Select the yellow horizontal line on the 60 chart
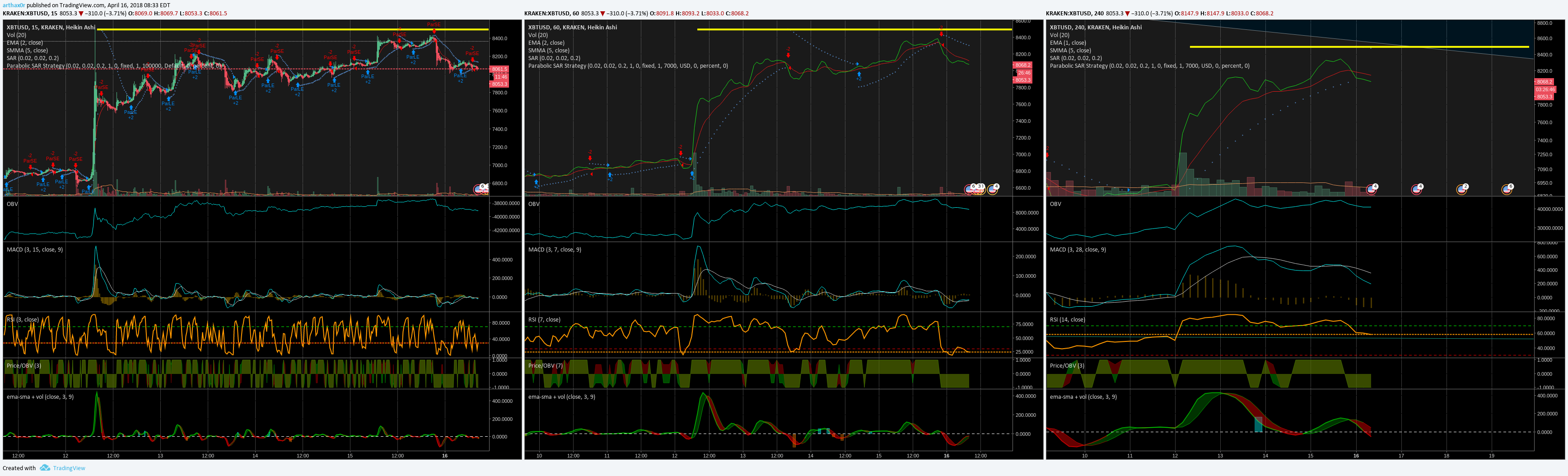Viewport: 1568px width, 476px height. [x=854, y=28]
